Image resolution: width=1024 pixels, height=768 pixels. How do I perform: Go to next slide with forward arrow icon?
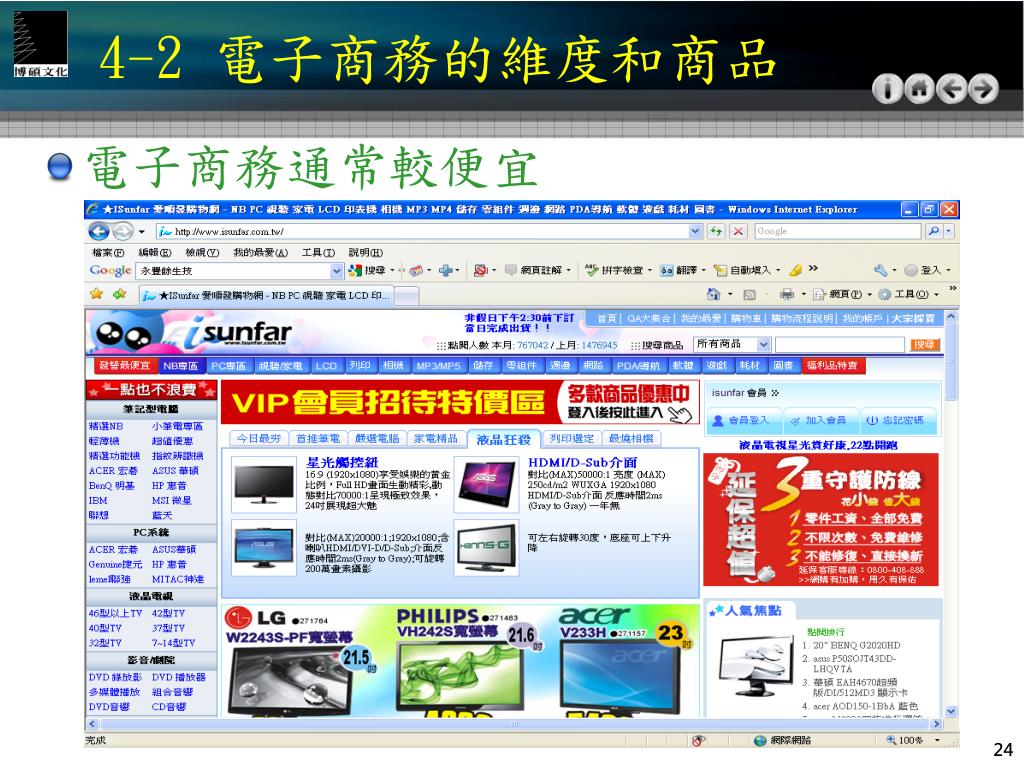[x=984, y=88]
